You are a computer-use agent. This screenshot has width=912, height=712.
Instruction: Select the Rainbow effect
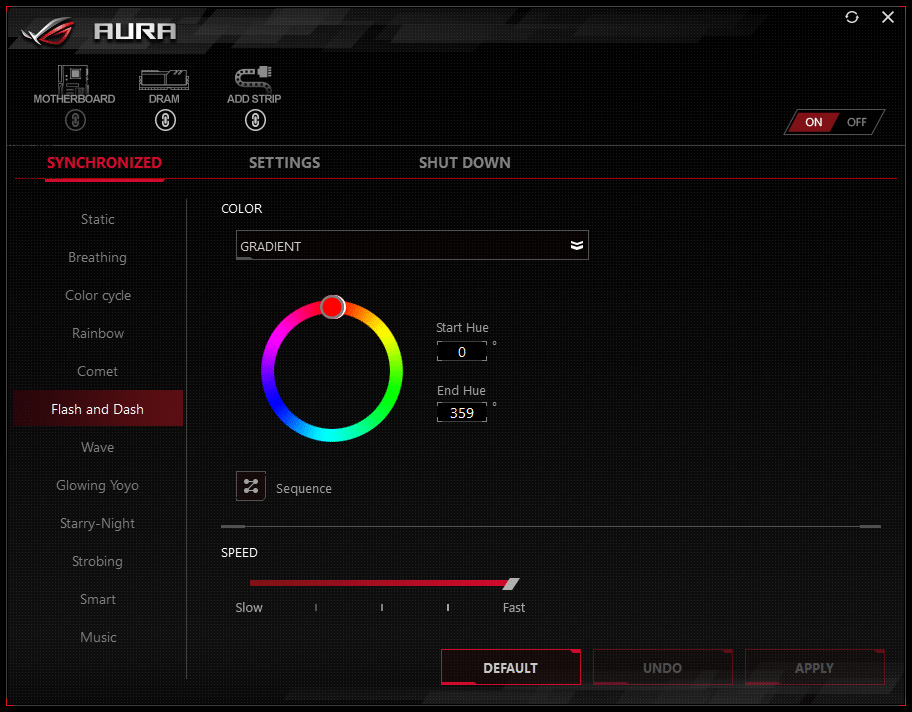pyautogui.click(x=98, y=333)
